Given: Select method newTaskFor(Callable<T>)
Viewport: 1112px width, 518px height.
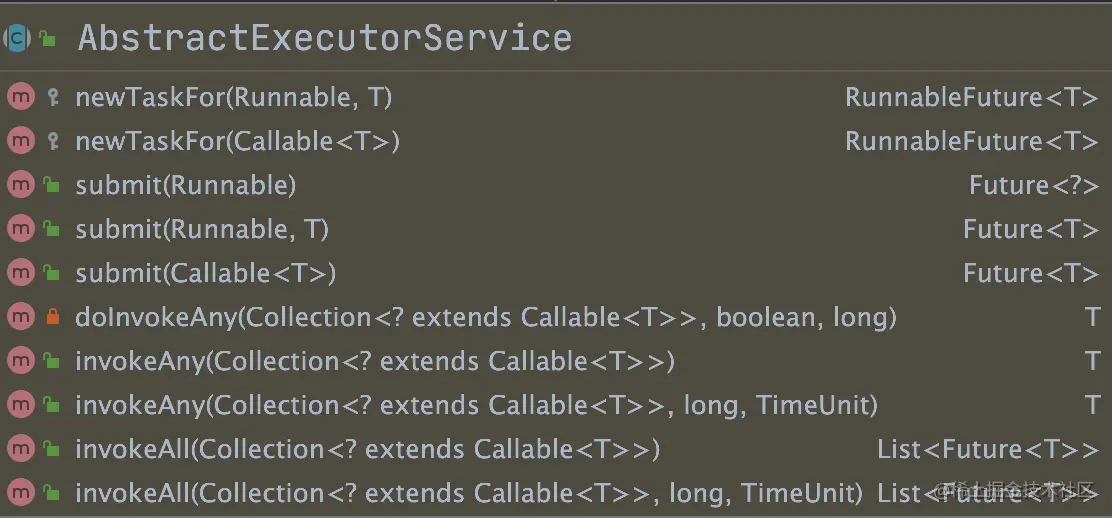Looking at the screenshot, I should tap(237, 141).
